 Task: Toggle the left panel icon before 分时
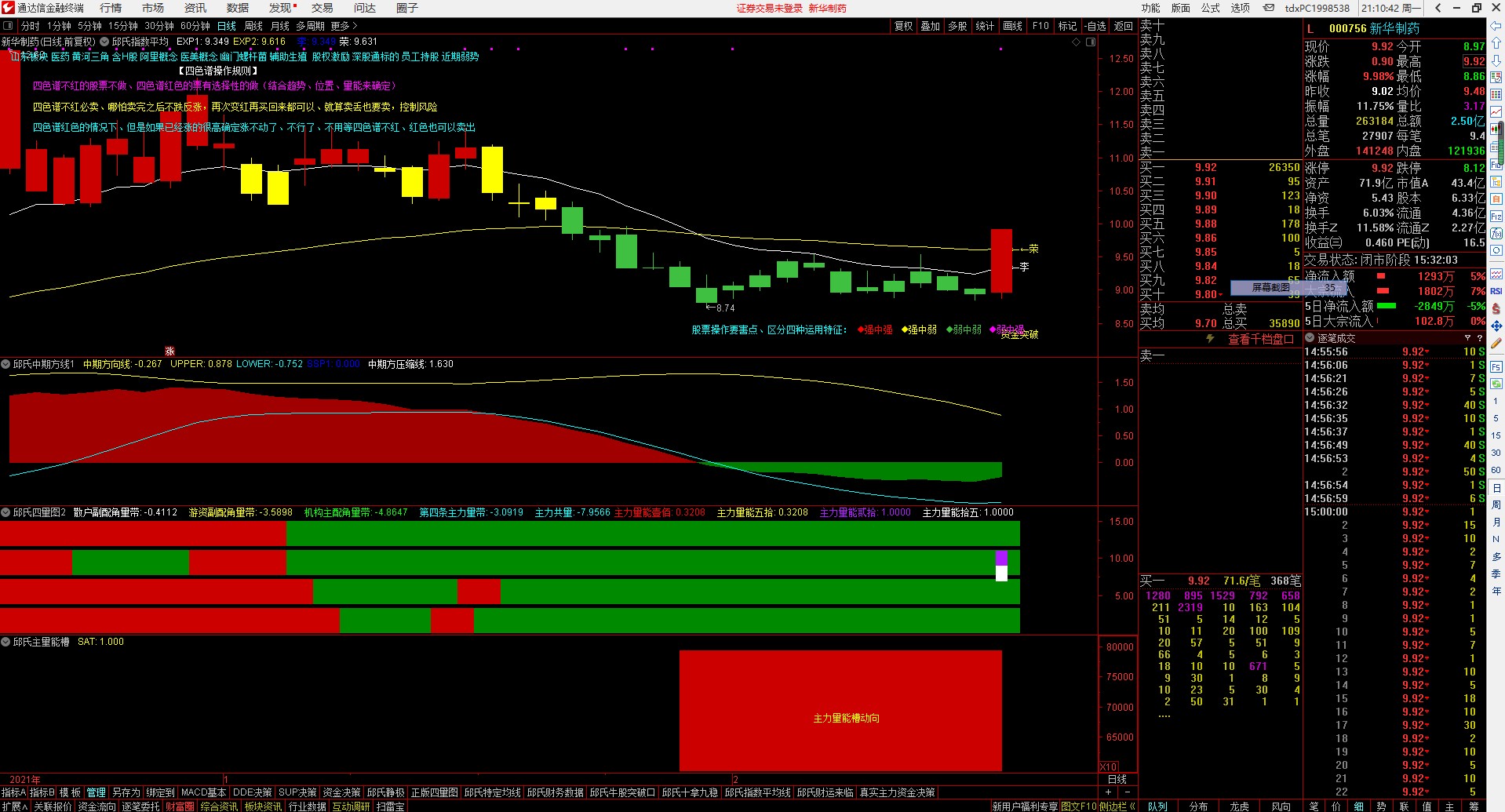coord(8,26)
